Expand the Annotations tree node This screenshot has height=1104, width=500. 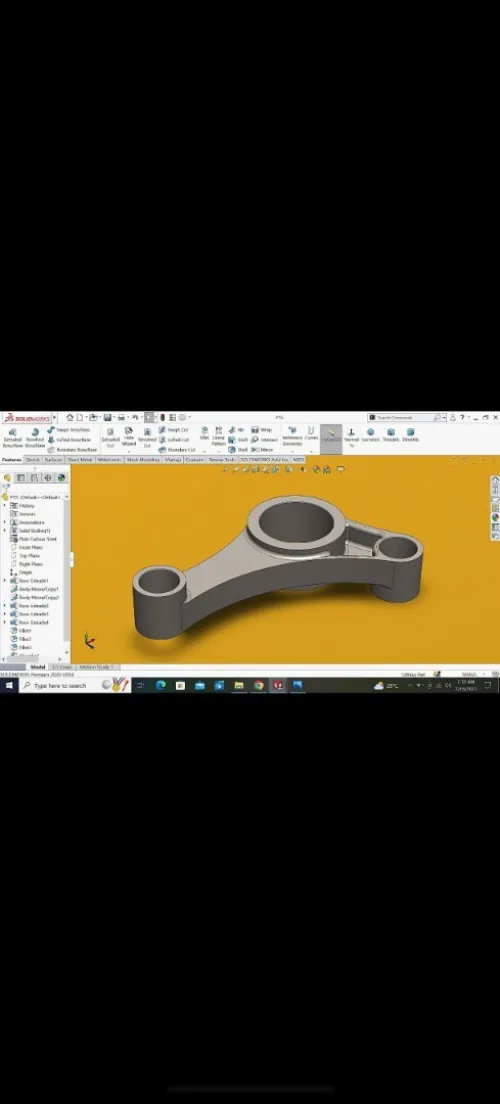point(5,522)
